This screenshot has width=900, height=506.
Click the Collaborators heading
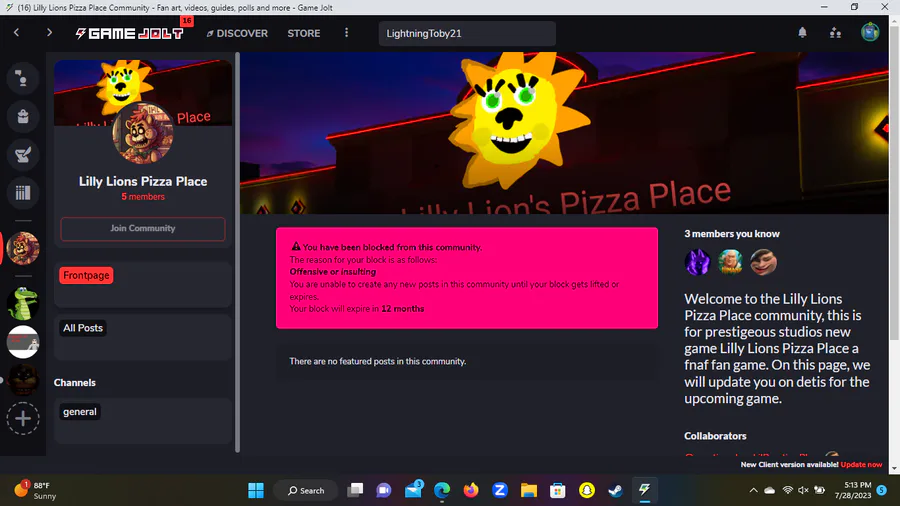(x=715, y=436)
